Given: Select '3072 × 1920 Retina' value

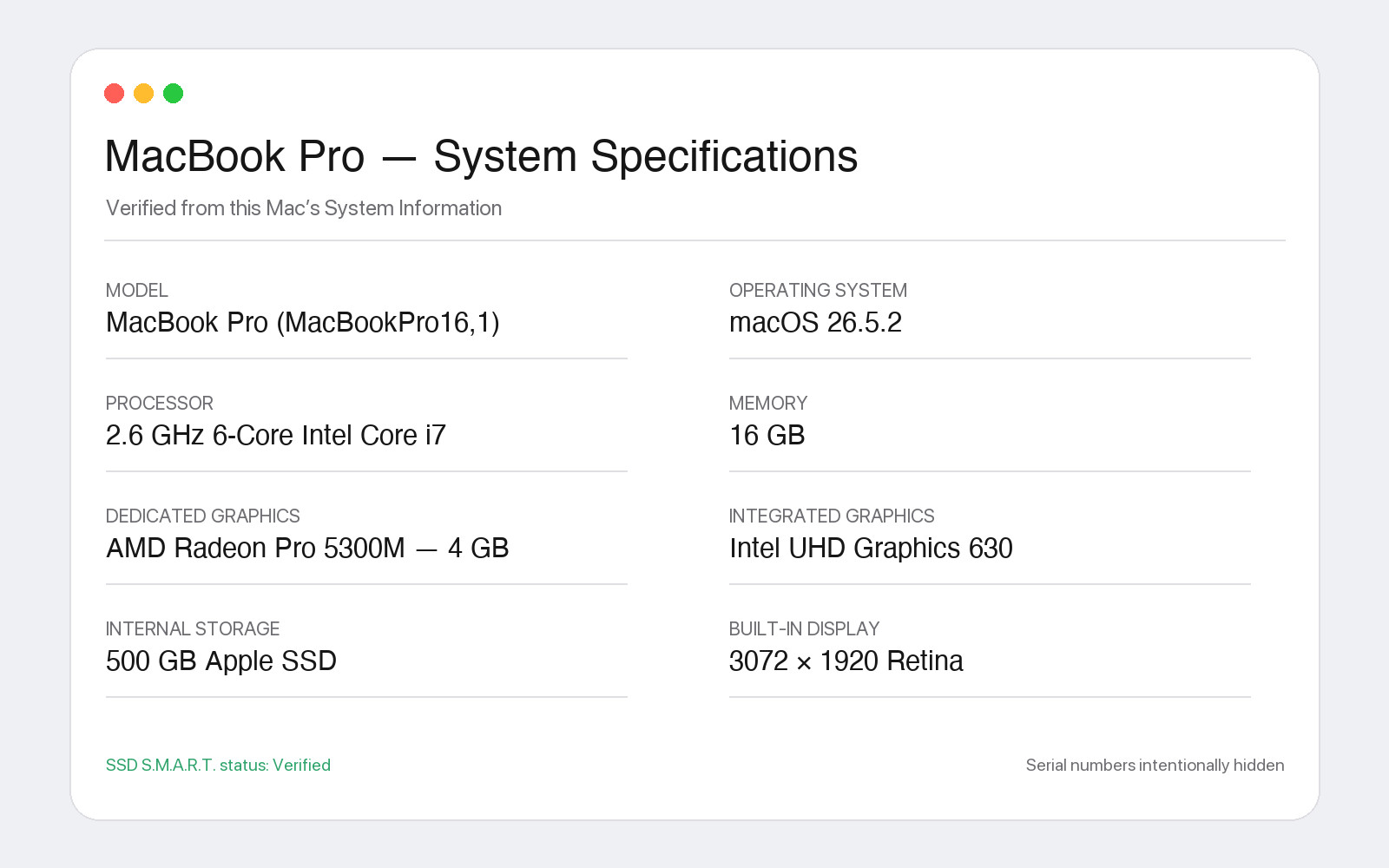Looking at the screenshot, I should coord(846,661).
